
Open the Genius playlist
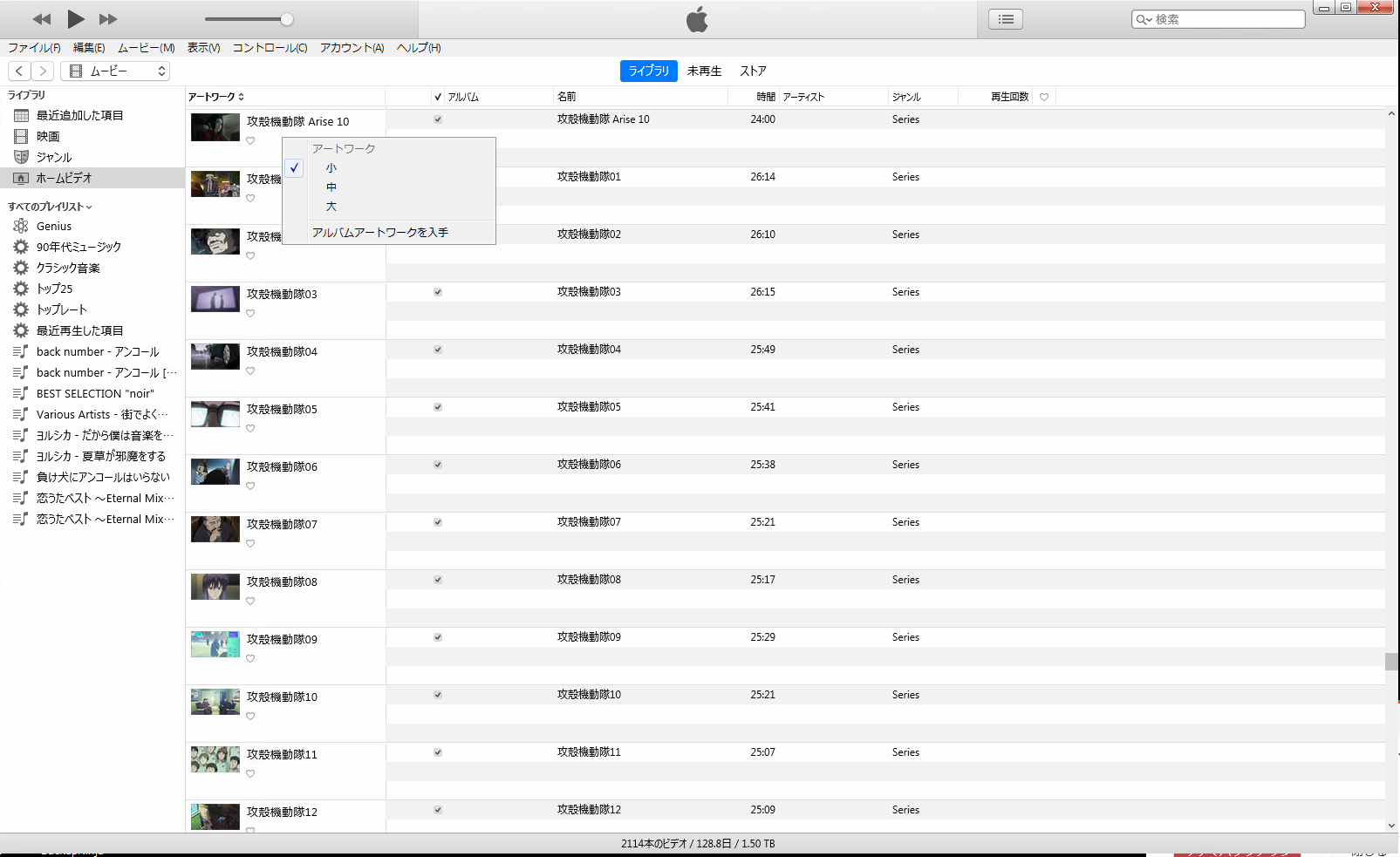click(54, 226)
